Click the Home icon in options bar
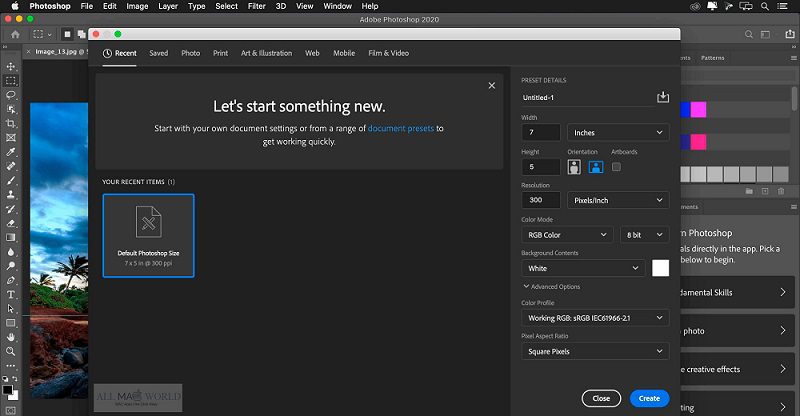The width and height of the screenshot is (800, 416). point(15,35)
